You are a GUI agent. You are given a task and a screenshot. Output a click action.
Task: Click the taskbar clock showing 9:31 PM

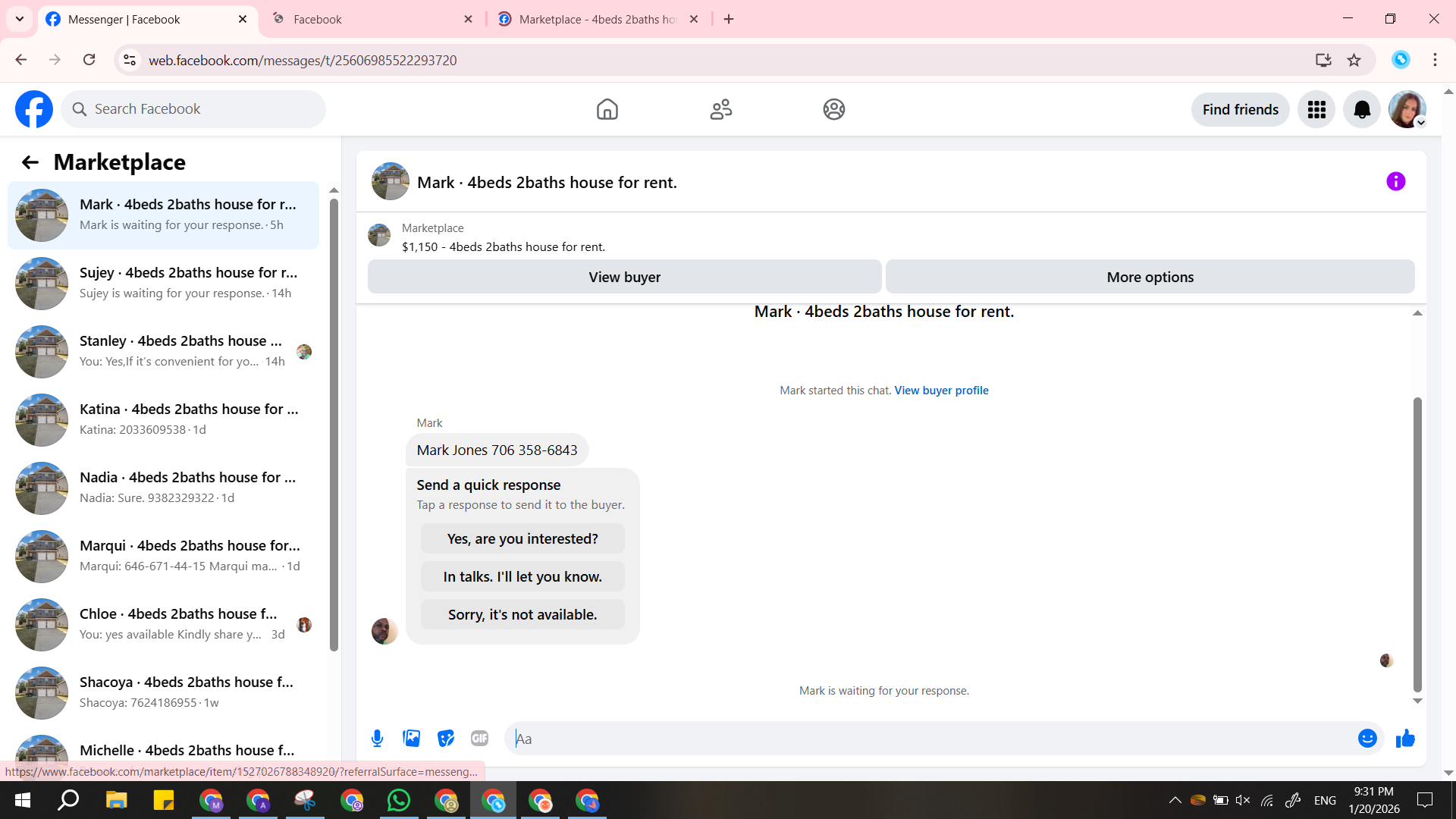tap(1374, 800)
